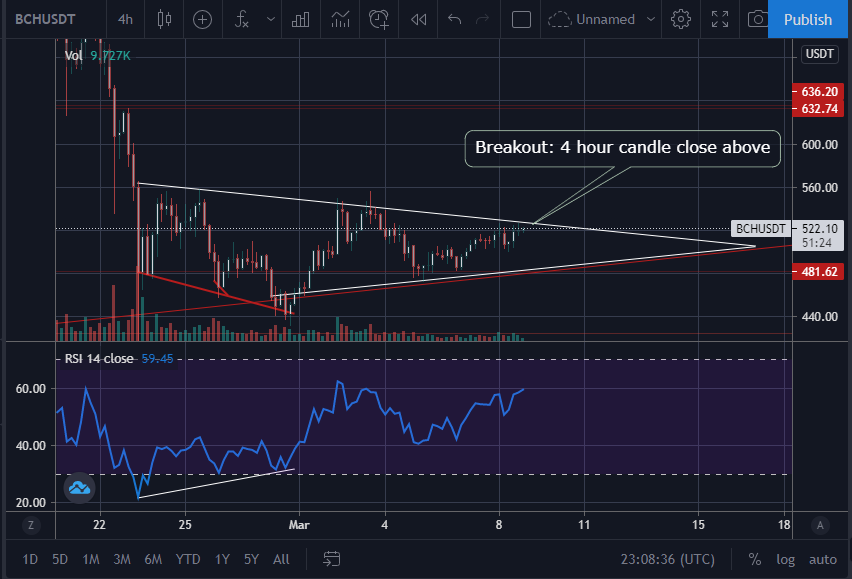
Task: Open the USDT currency selector
Action: pyautogui.click(x=819, y=54)
